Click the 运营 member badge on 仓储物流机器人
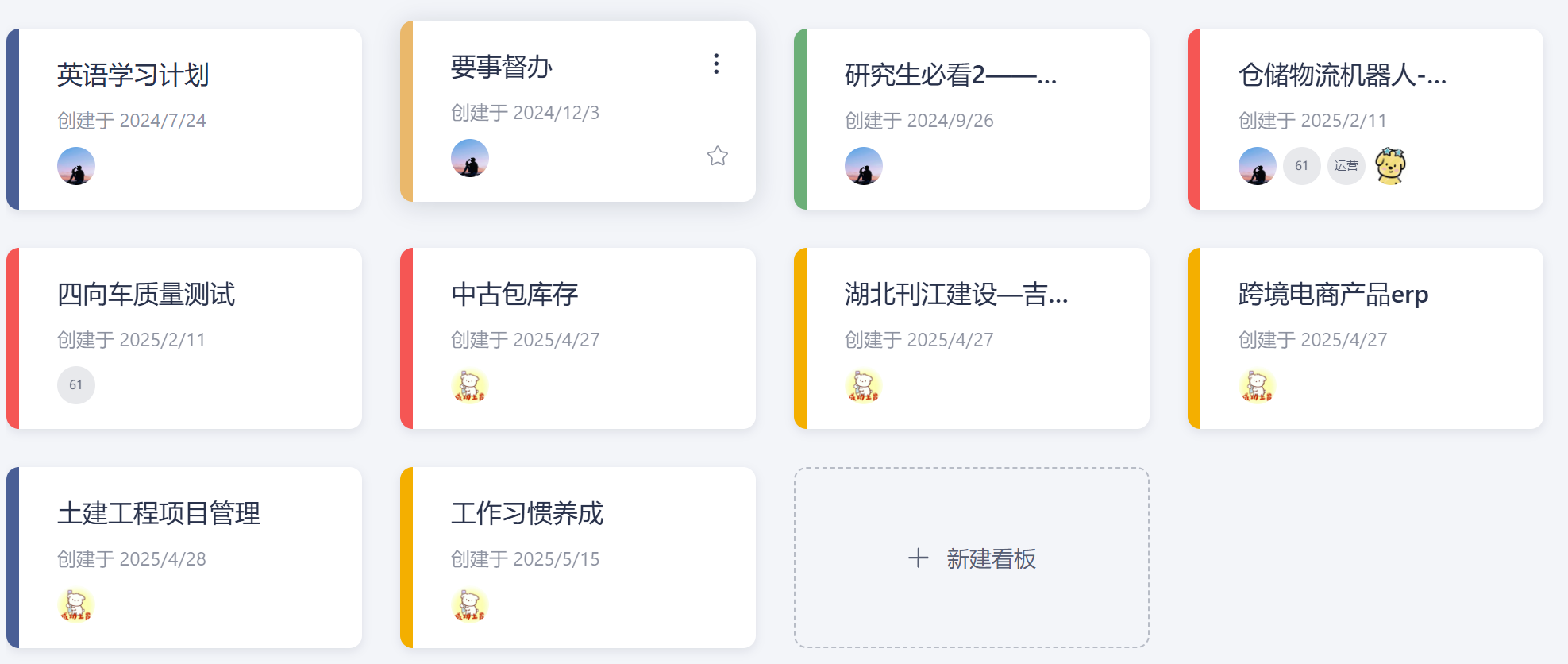1568x664 pixels. click(1346, 166)
